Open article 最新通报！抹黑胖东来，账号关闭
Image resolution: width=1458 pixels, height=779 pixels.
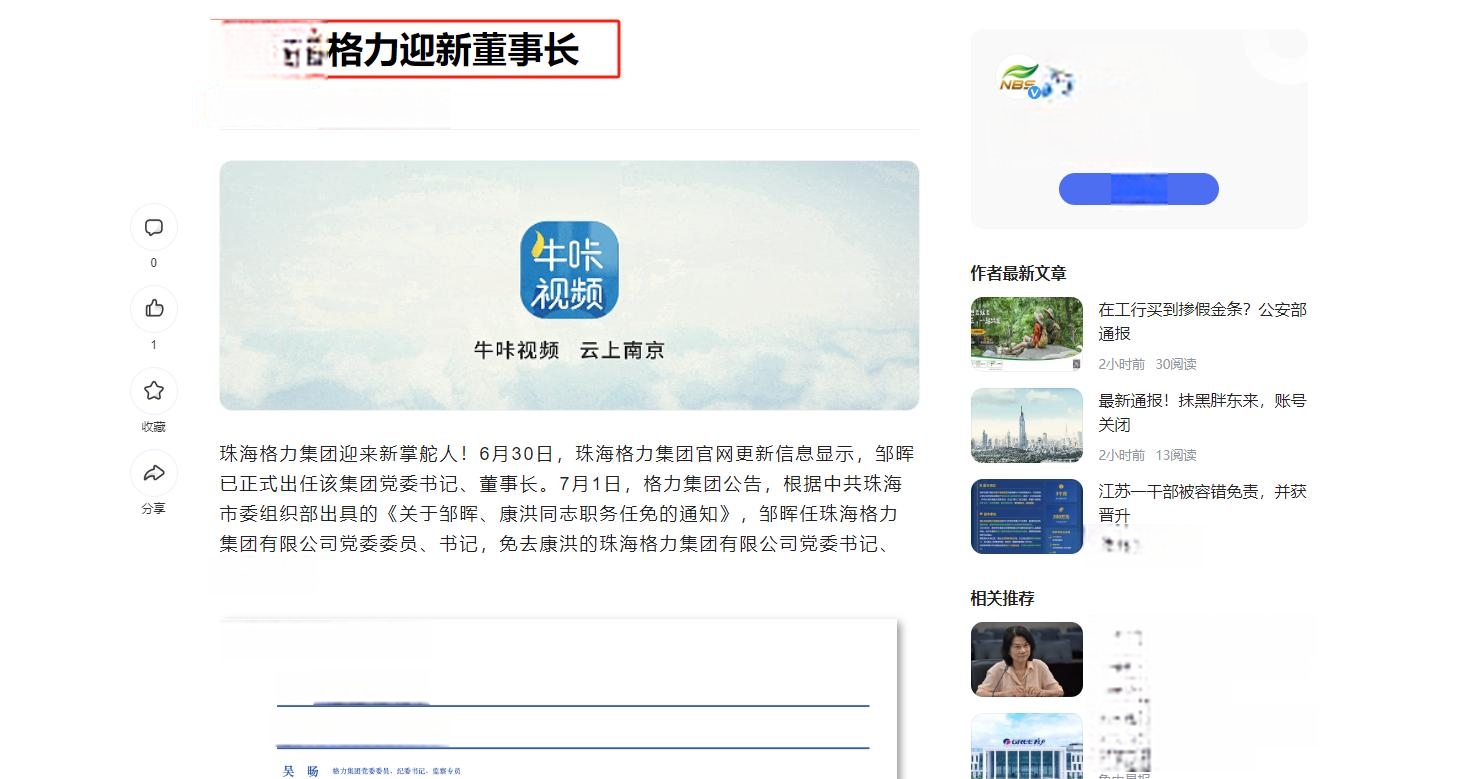click(1202, 413)
